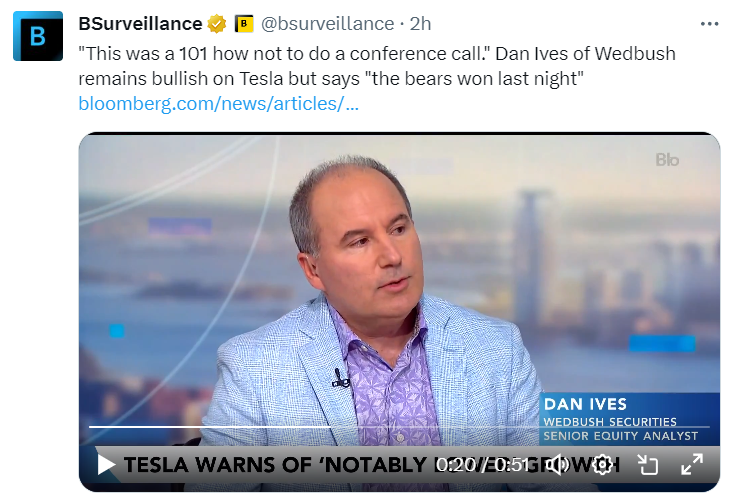
Task: Click the BSurveillance display name
Action: [140, 23]
